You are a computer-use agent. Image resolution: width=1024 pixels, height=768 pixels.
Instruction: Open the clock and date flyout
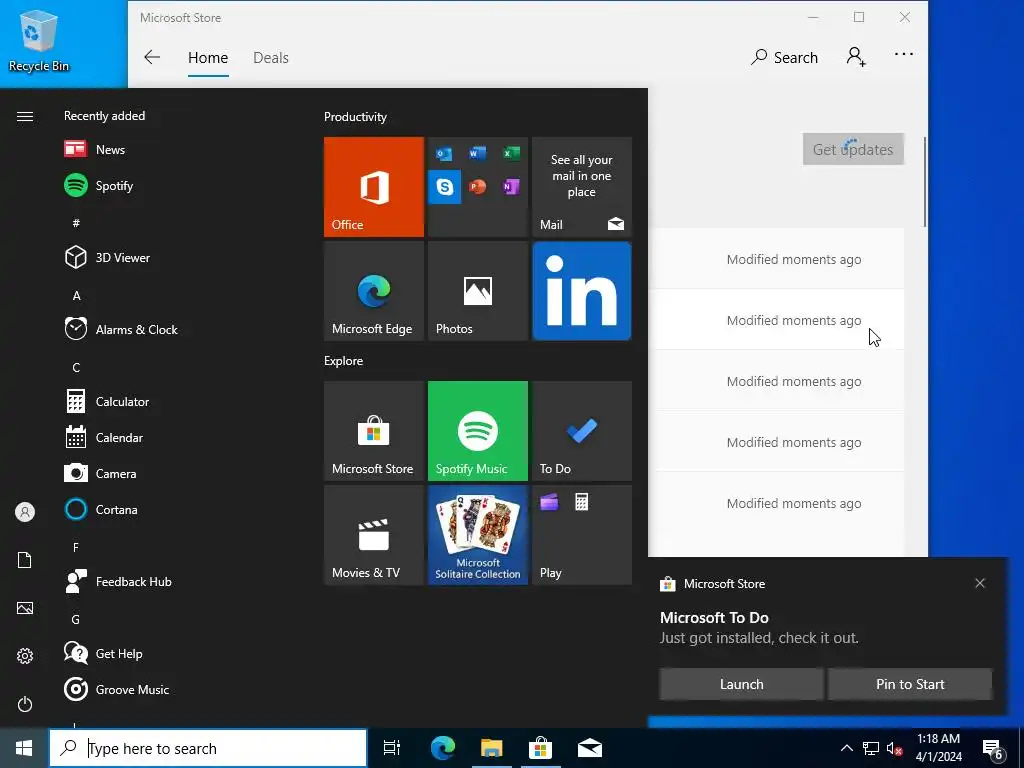tap(938, 748)
